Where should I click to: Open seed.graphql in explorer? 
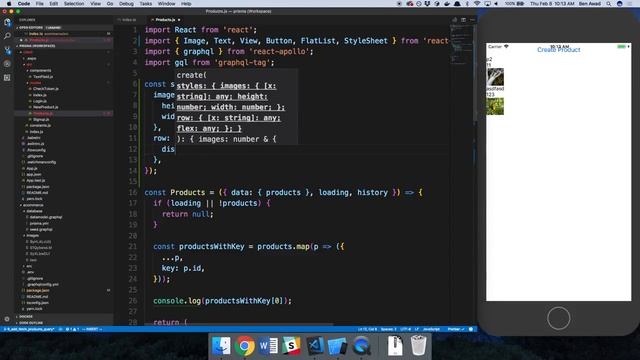(x=40, y=229)
